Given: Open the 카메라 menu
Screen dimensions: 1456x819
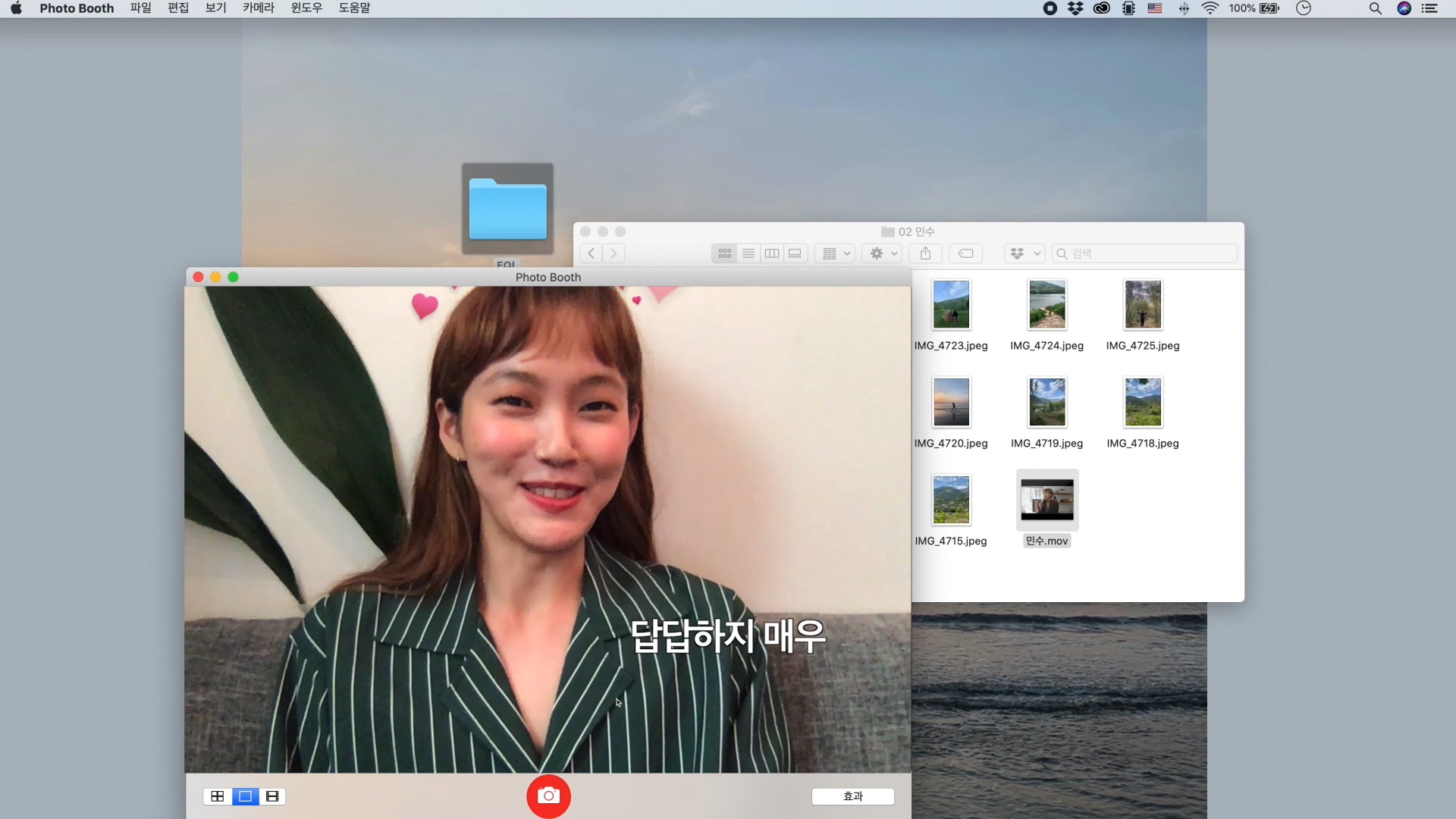Looking at the screenshot, I should [258, 8].
